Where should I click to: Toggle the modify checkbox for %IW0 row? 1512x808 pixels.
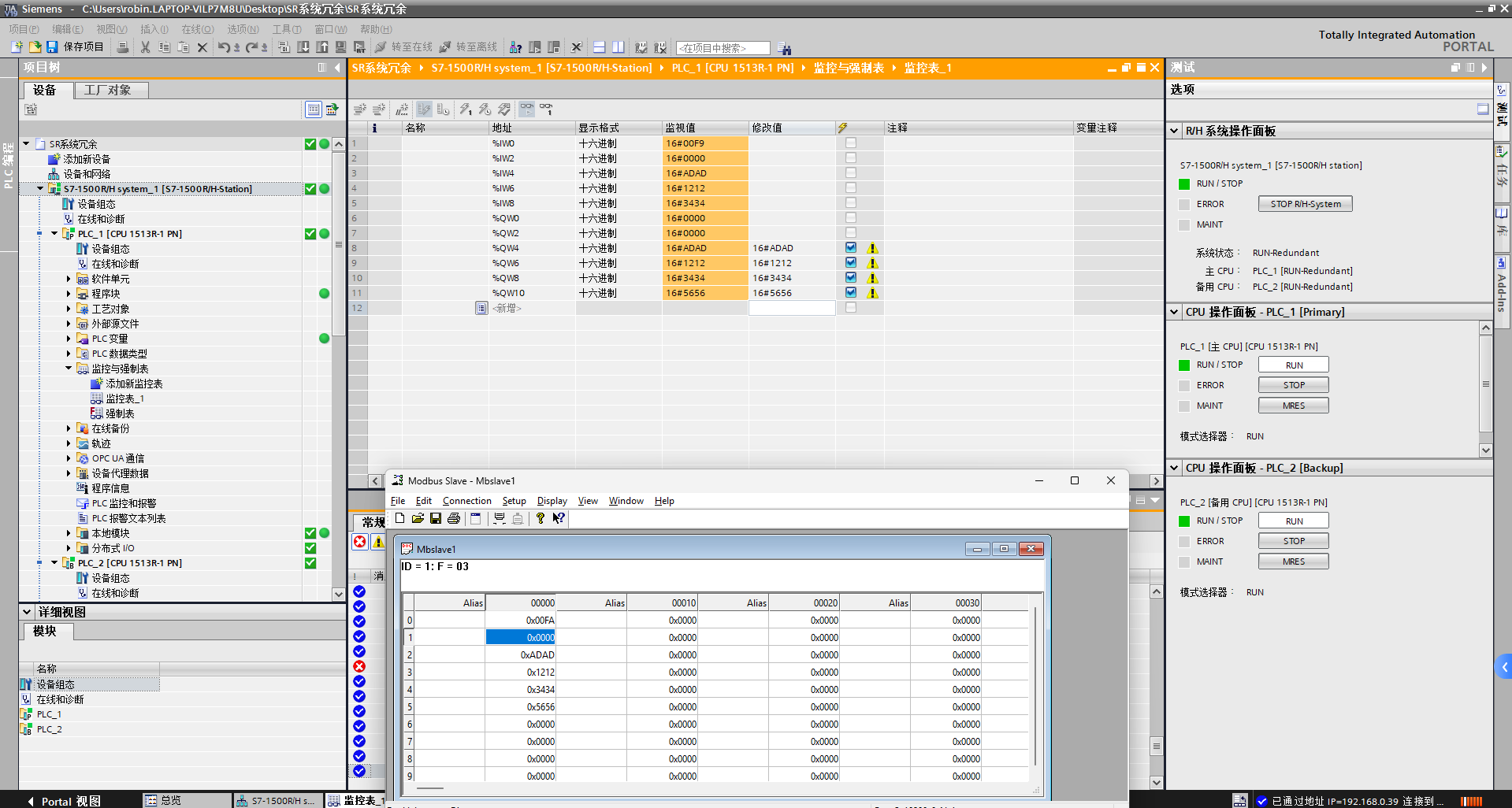pyautogui.click(x=851, y=143)
